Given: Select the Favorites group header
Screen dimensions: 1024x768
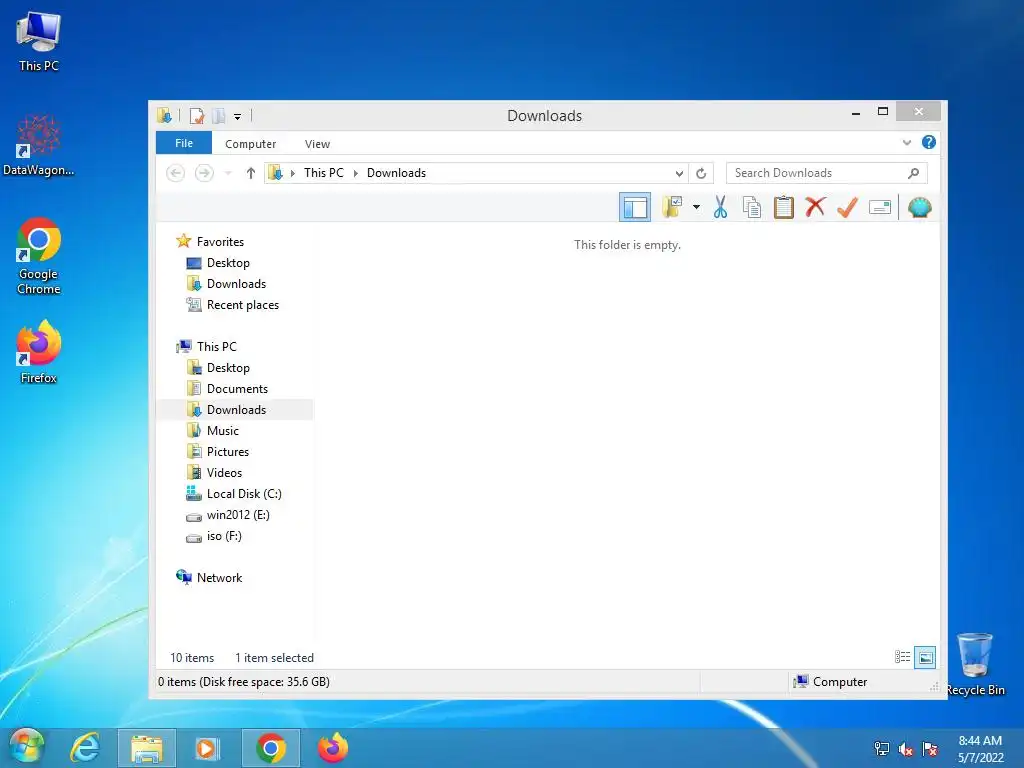Looking at the screenshot, I should pyautogui.click(x=220, y=242).
